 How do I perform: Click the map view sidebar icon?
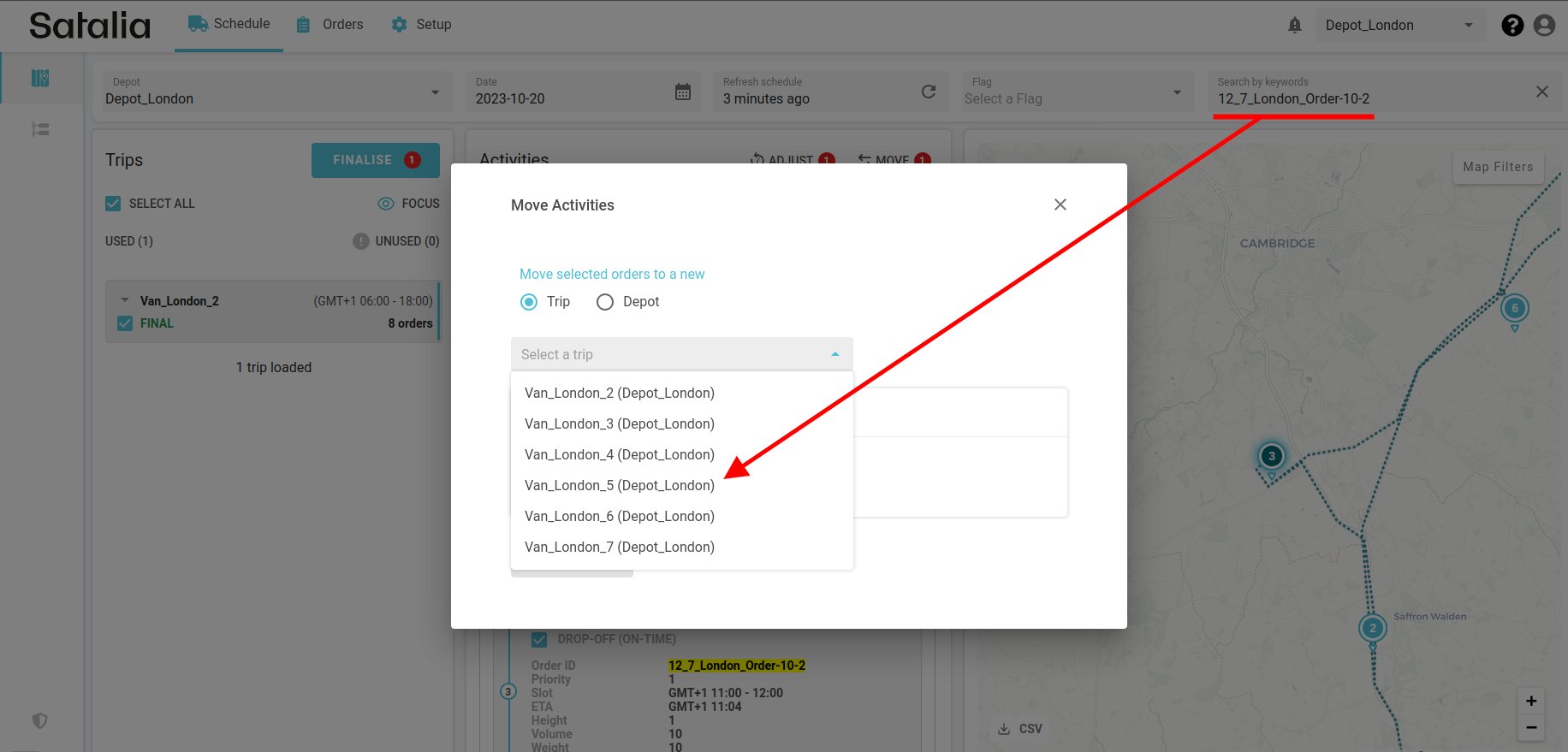[x=40, y=79]
